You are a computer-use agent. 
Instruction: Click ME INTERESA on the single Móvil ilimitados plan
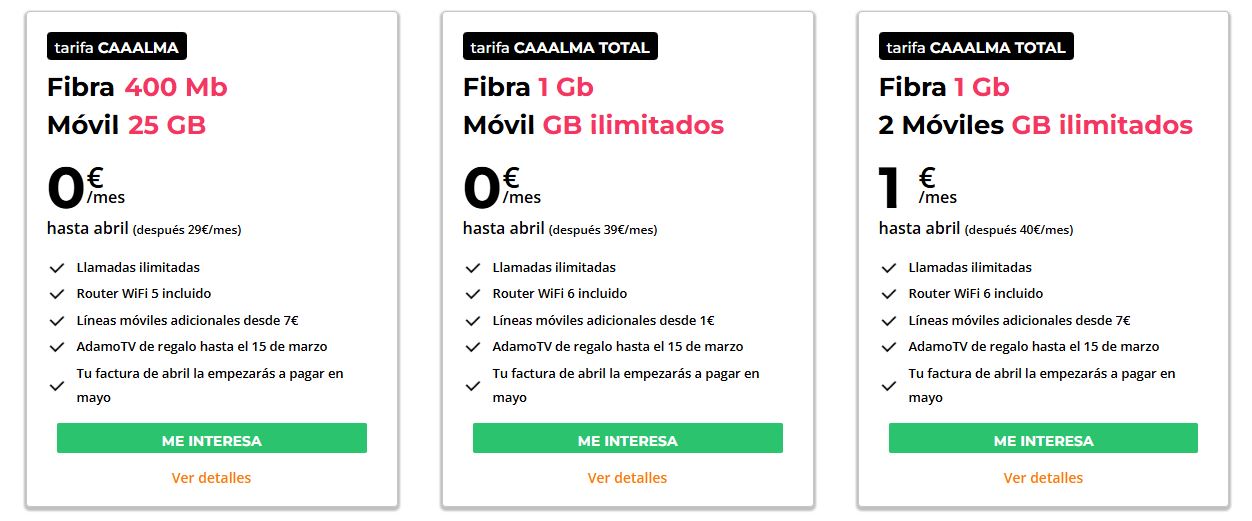[627, 440]
